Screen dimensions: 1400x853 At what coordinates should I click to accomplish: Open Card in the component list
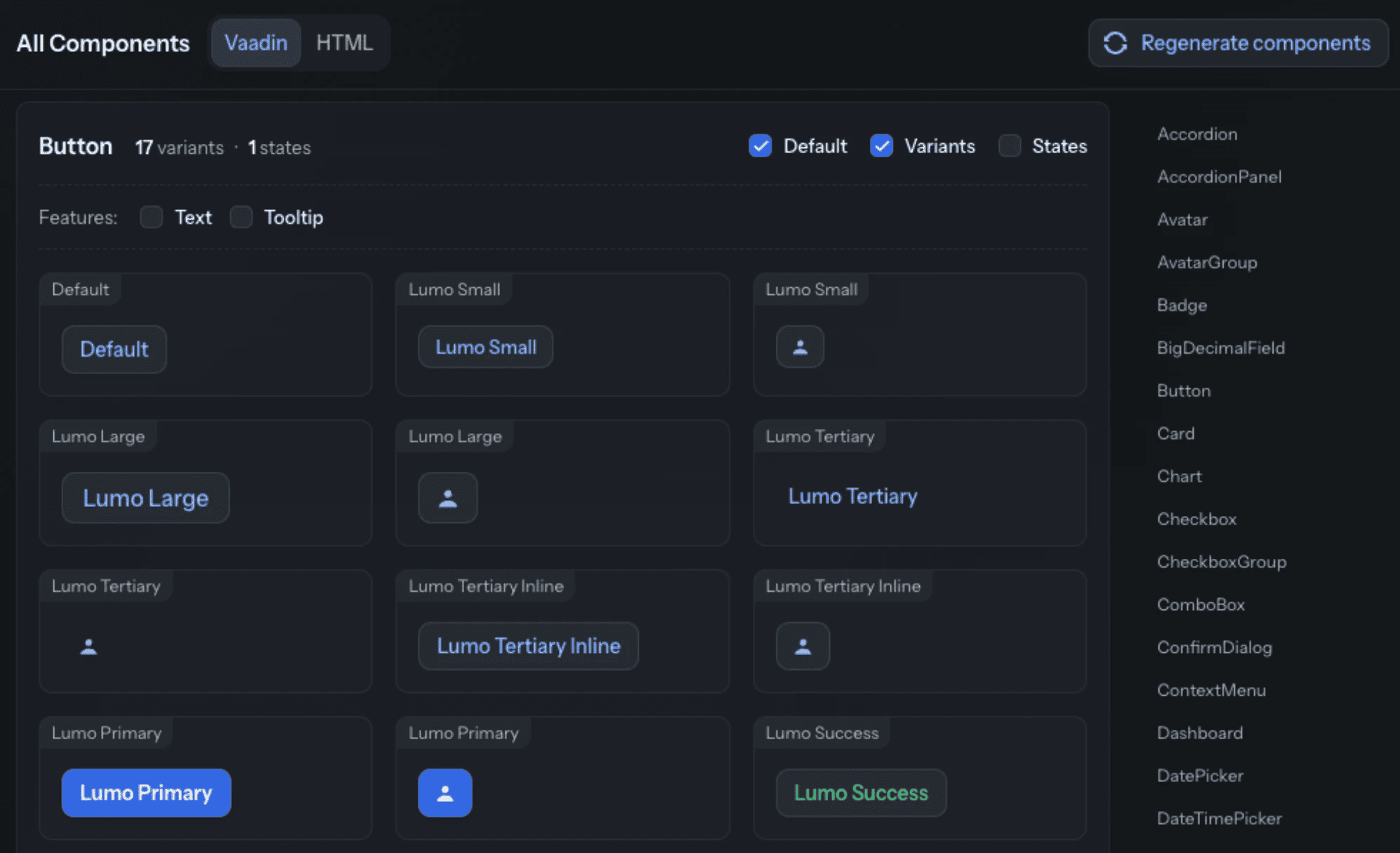click(x=1175, y=434)
